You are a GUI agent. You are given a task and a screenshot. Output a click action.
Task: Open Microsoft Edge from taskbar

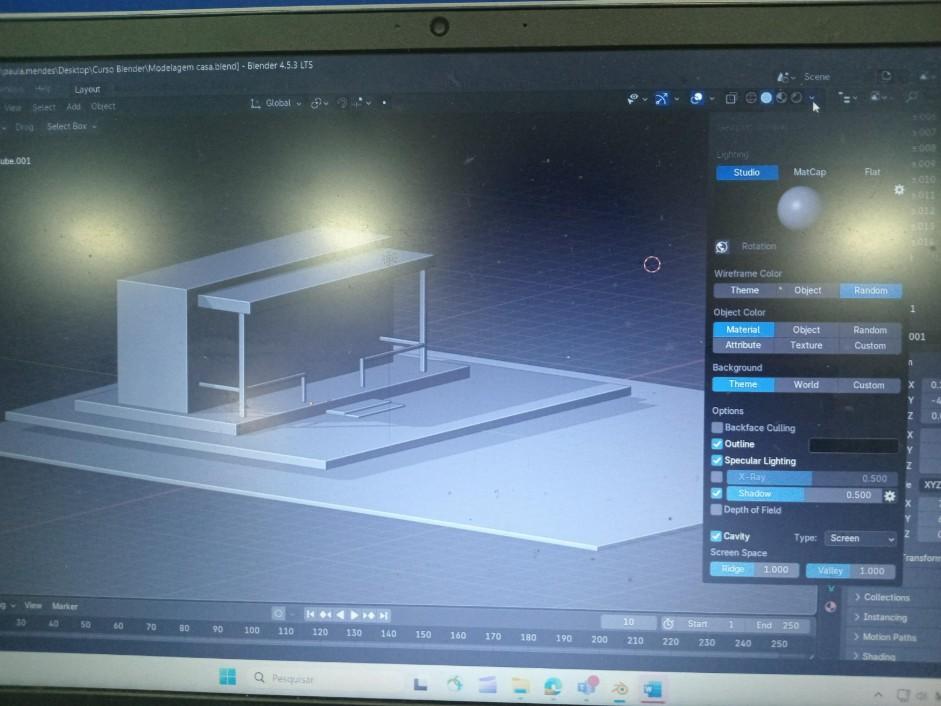pos(553,686)
